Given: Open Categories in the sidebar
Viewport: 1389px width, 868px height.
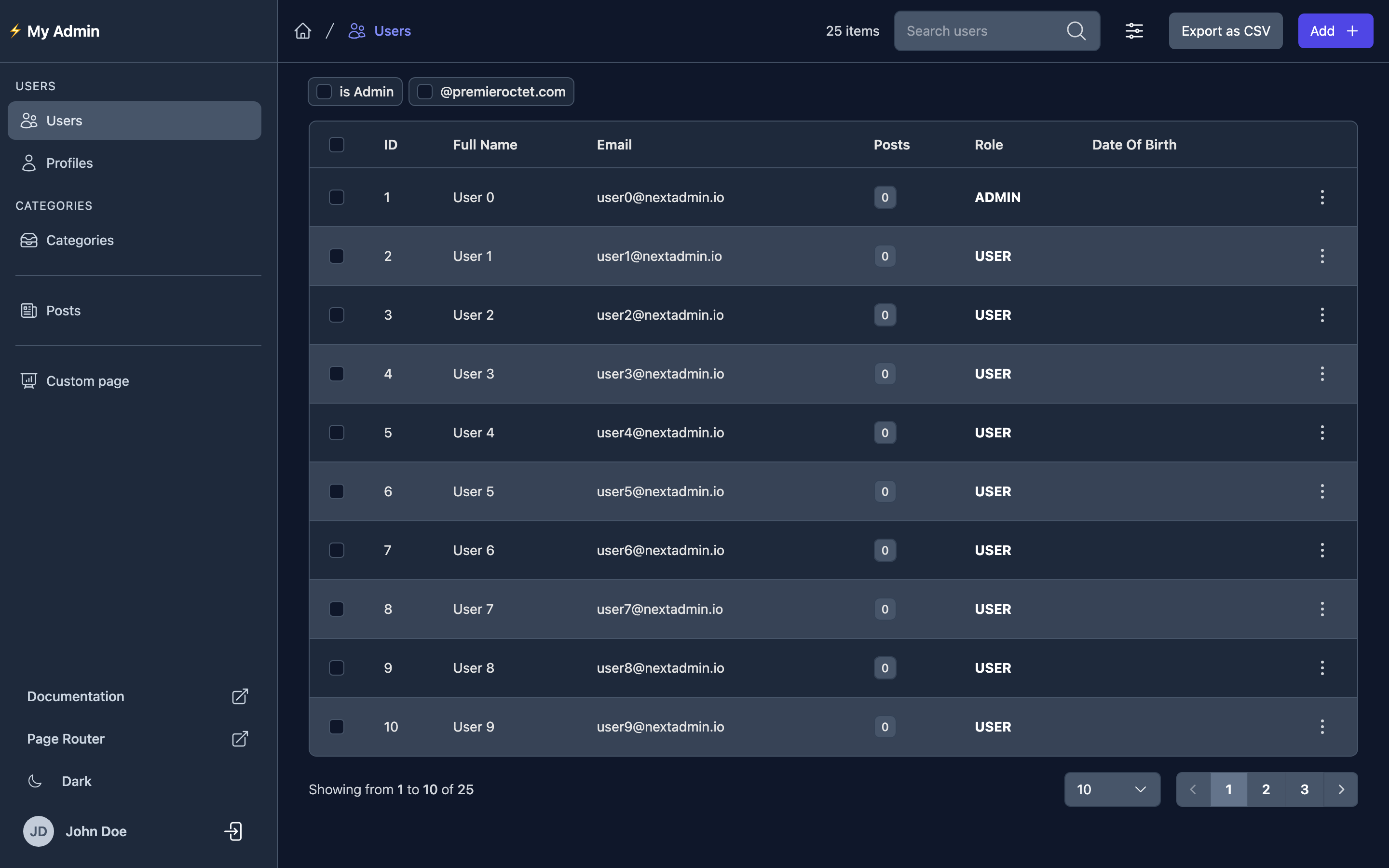Looking at the screenshot, I should (134, 240).
